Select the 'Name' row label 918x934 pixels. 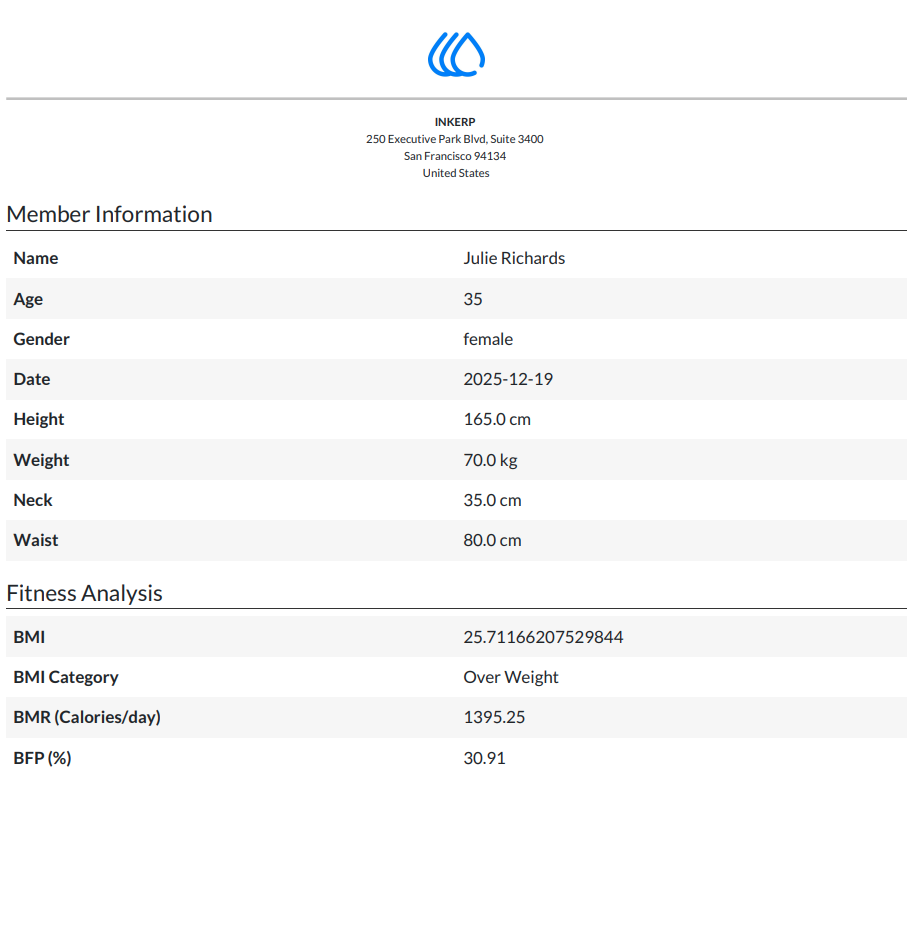pyautogui.click(x=36, y=258)
